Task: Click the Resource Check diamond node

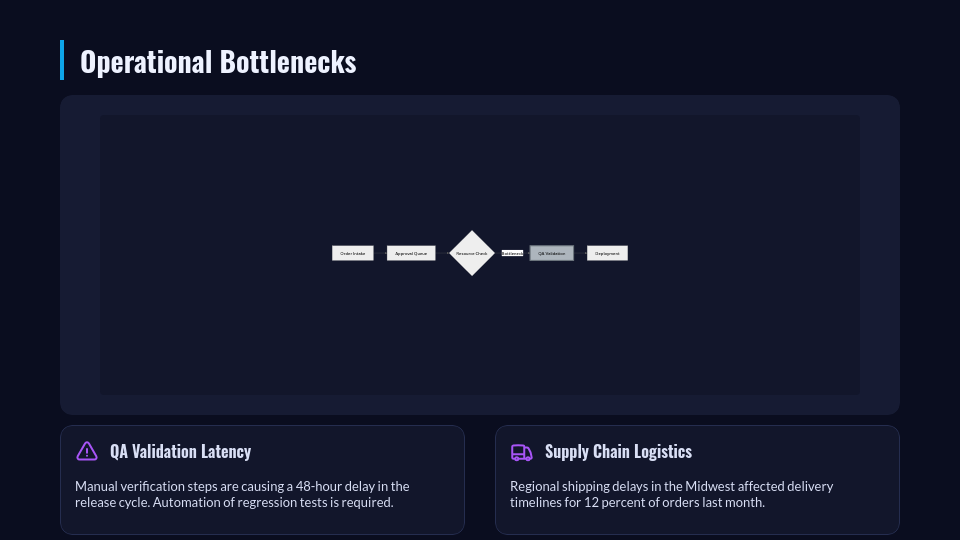Action: pyautogui.click(x=472, y=253)
